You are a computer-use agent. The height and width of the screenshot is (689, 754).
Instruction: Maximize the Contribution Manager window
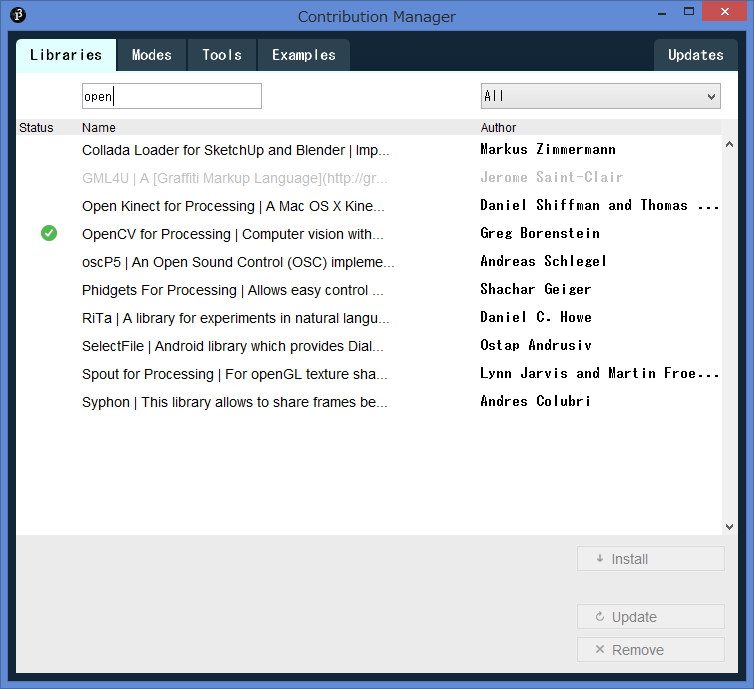[689, 12]
